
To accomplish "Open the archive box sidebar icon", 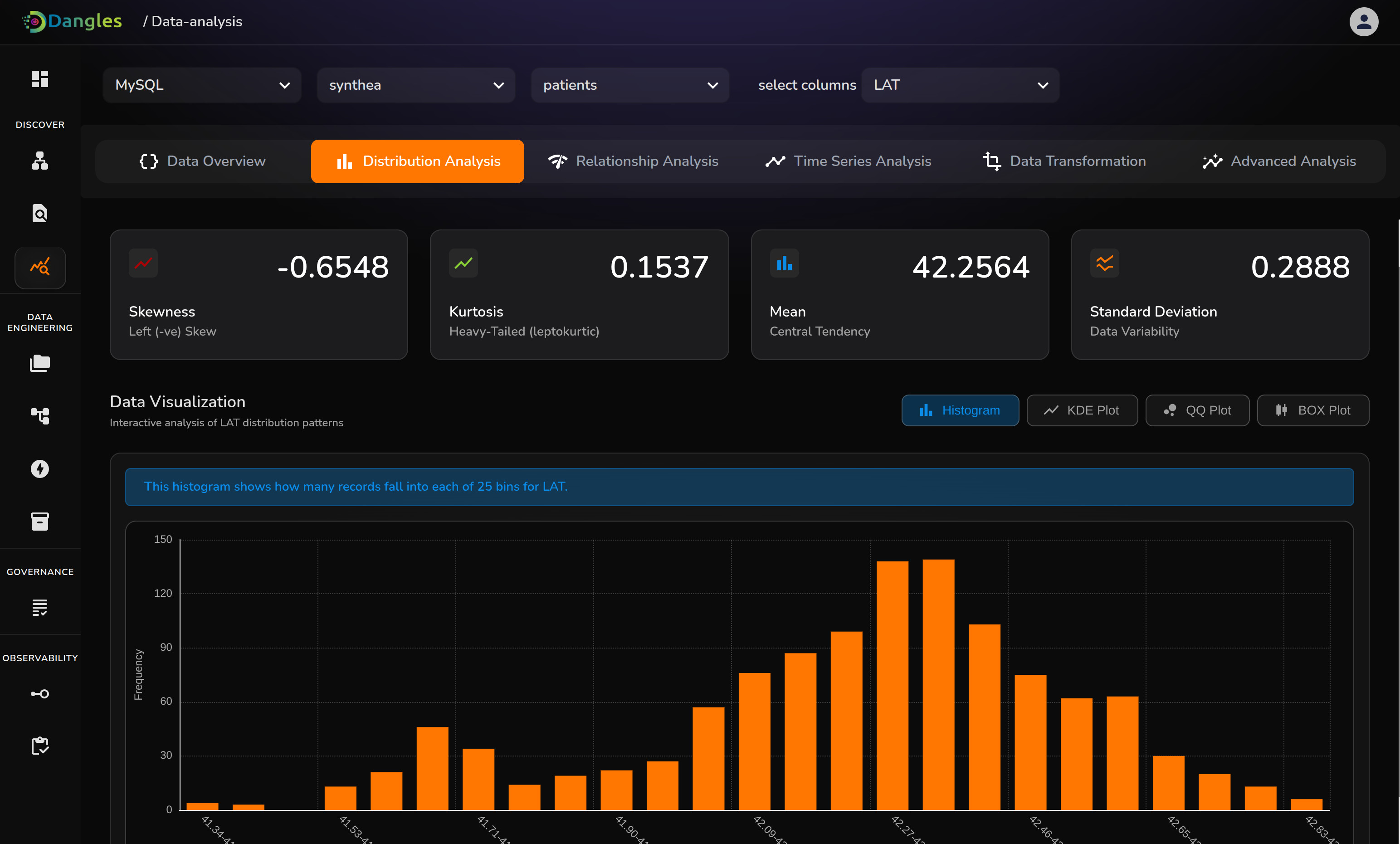I will pos(40,521).
